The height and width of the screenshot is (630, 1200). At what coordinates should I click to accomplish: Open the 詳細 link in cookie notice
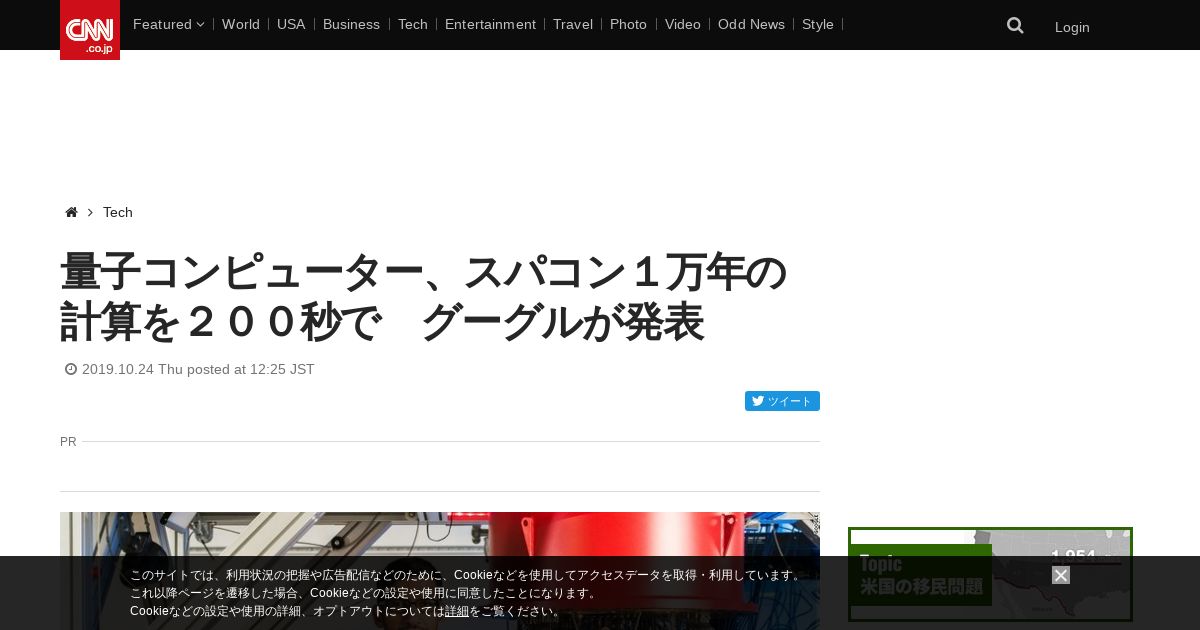point(457,611)
